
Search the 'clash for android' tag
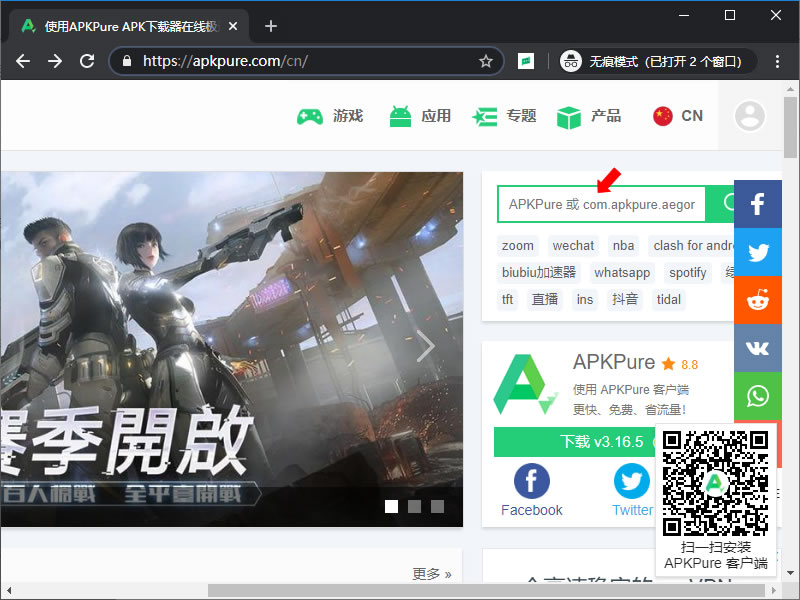[691, 246]
